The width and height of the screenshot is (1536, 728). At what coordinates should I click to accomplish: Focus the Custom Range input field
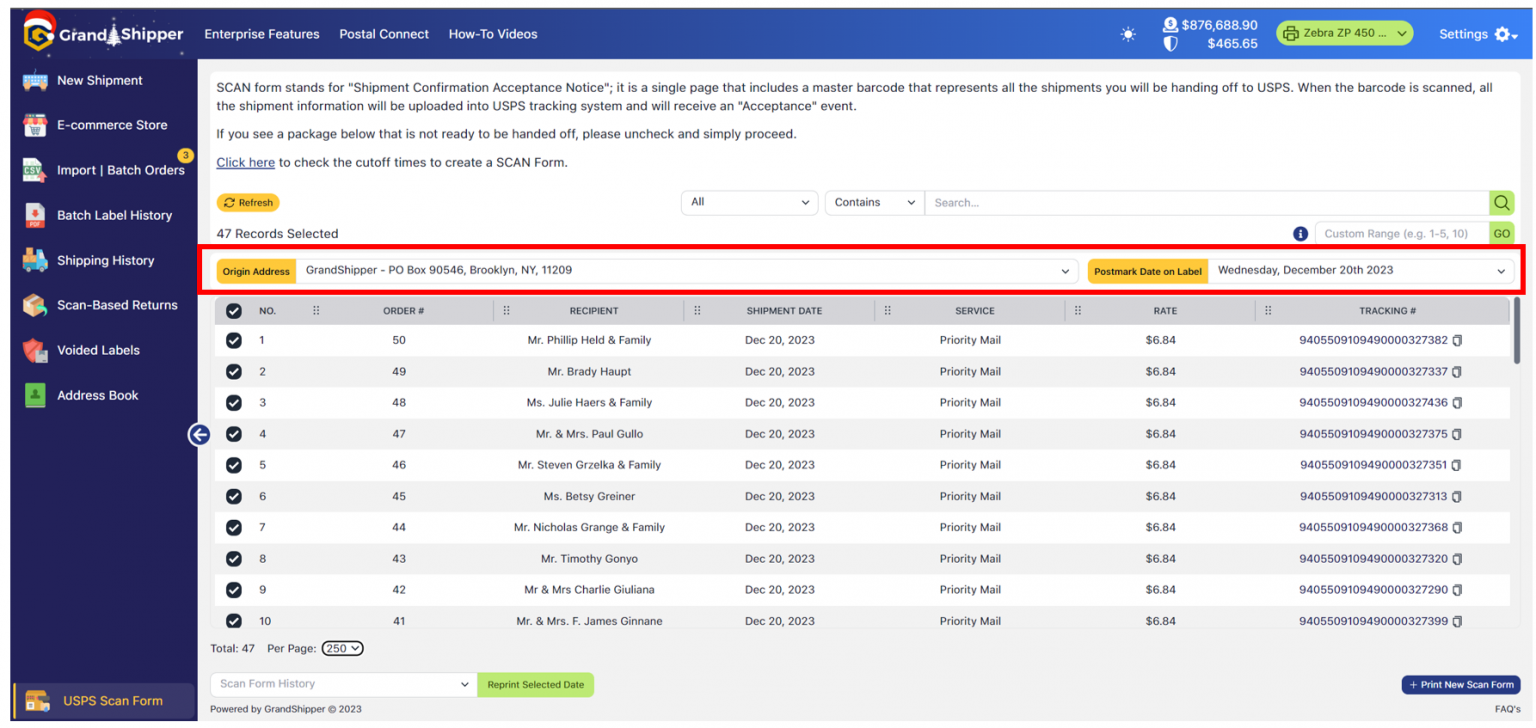1402,234
